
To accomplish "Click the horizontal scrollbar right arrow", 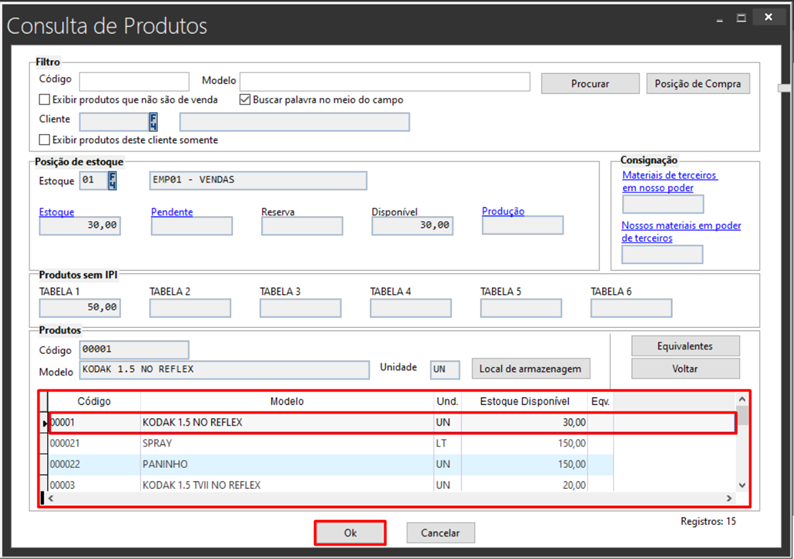I will click(729, 498).
